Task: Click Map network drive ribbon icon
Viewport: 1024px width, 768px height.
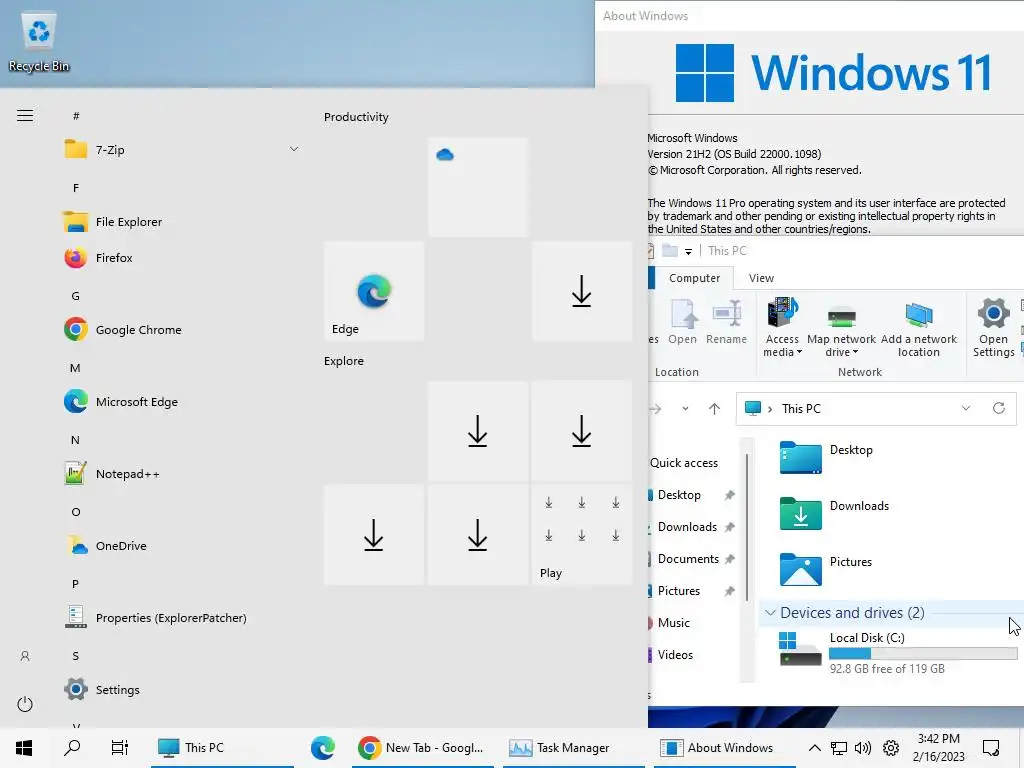Action: click(x=841, y=327)
